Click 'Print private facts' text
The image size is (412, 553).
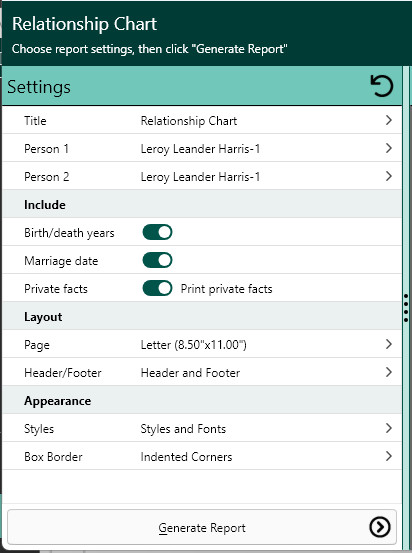[x=226, y=289]
